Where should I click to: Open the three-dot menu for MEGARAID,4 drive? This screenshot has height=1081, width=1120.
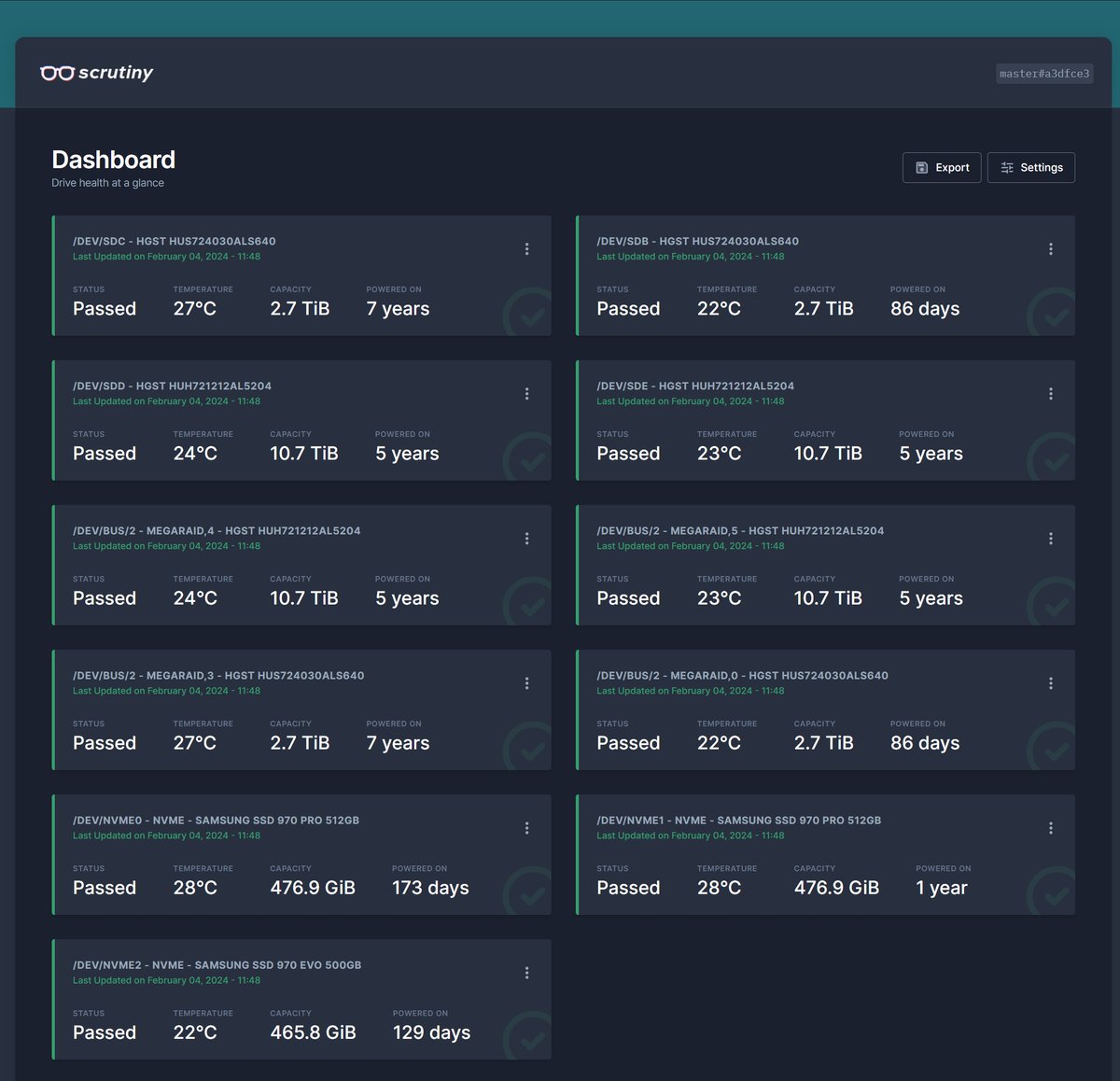527,539
